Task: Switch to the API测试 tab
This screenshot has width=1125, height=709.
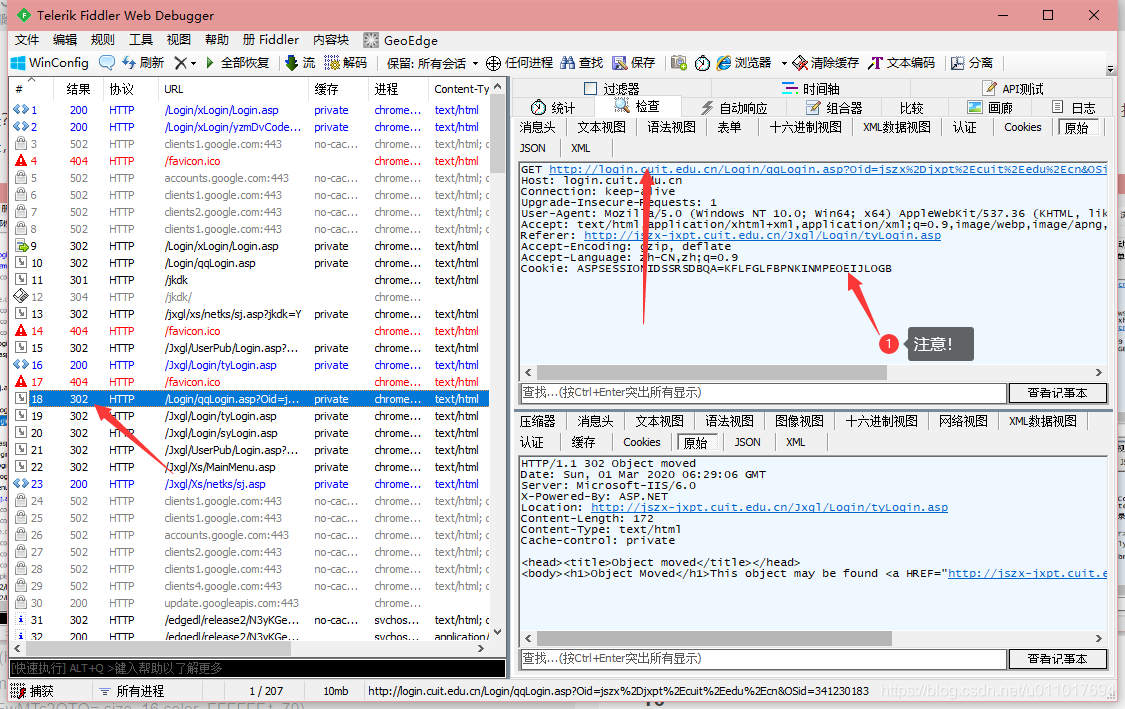Action: (x=1013, y=88)
